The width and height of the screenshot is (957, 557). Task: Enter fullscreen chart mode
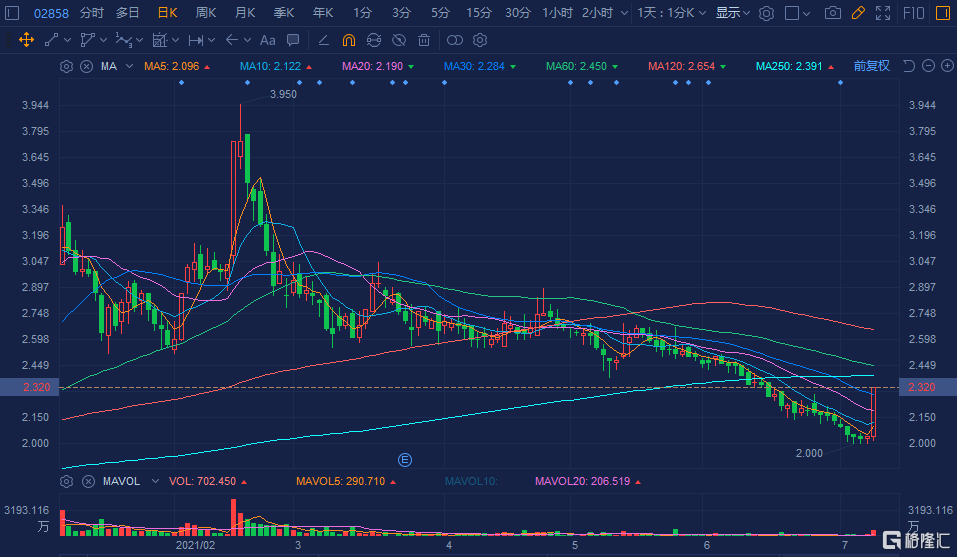pyautogui.click(x=883, y=13)
